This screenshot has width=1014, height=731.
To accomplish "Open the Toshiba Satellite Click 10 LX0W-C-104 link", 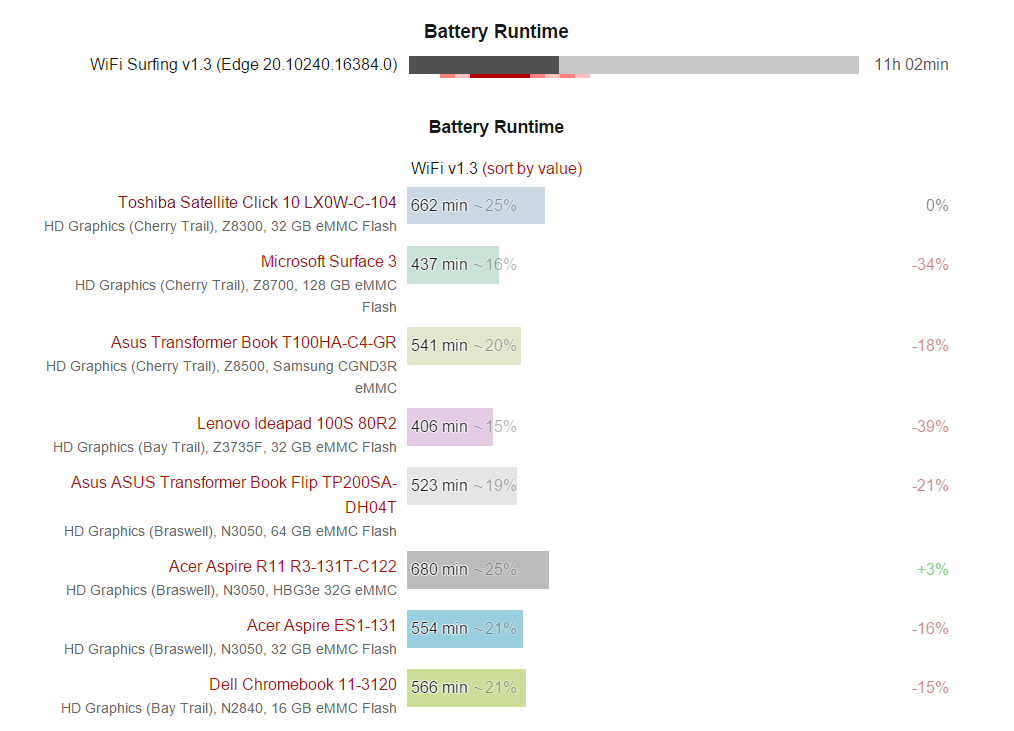I will (257, 202).
